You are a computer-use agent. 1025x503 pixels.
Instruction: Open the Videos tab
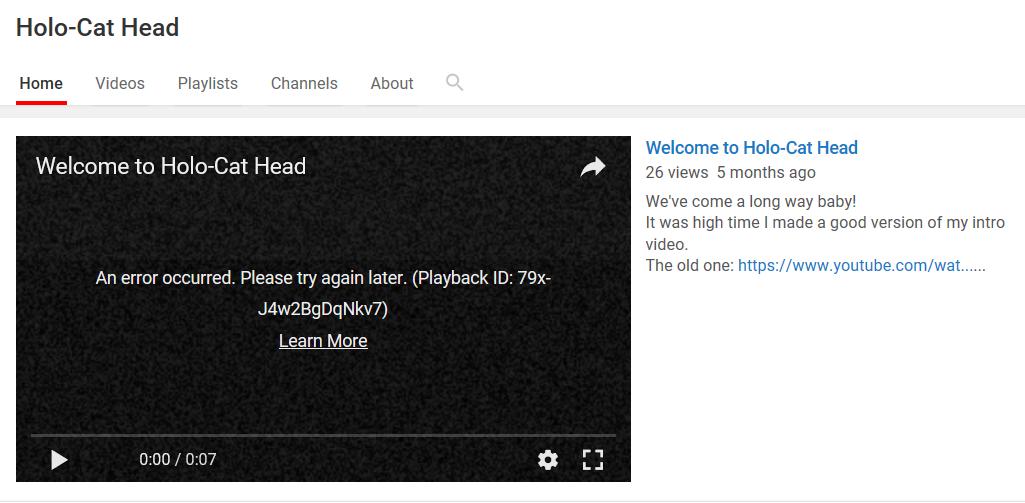[120, 84]
